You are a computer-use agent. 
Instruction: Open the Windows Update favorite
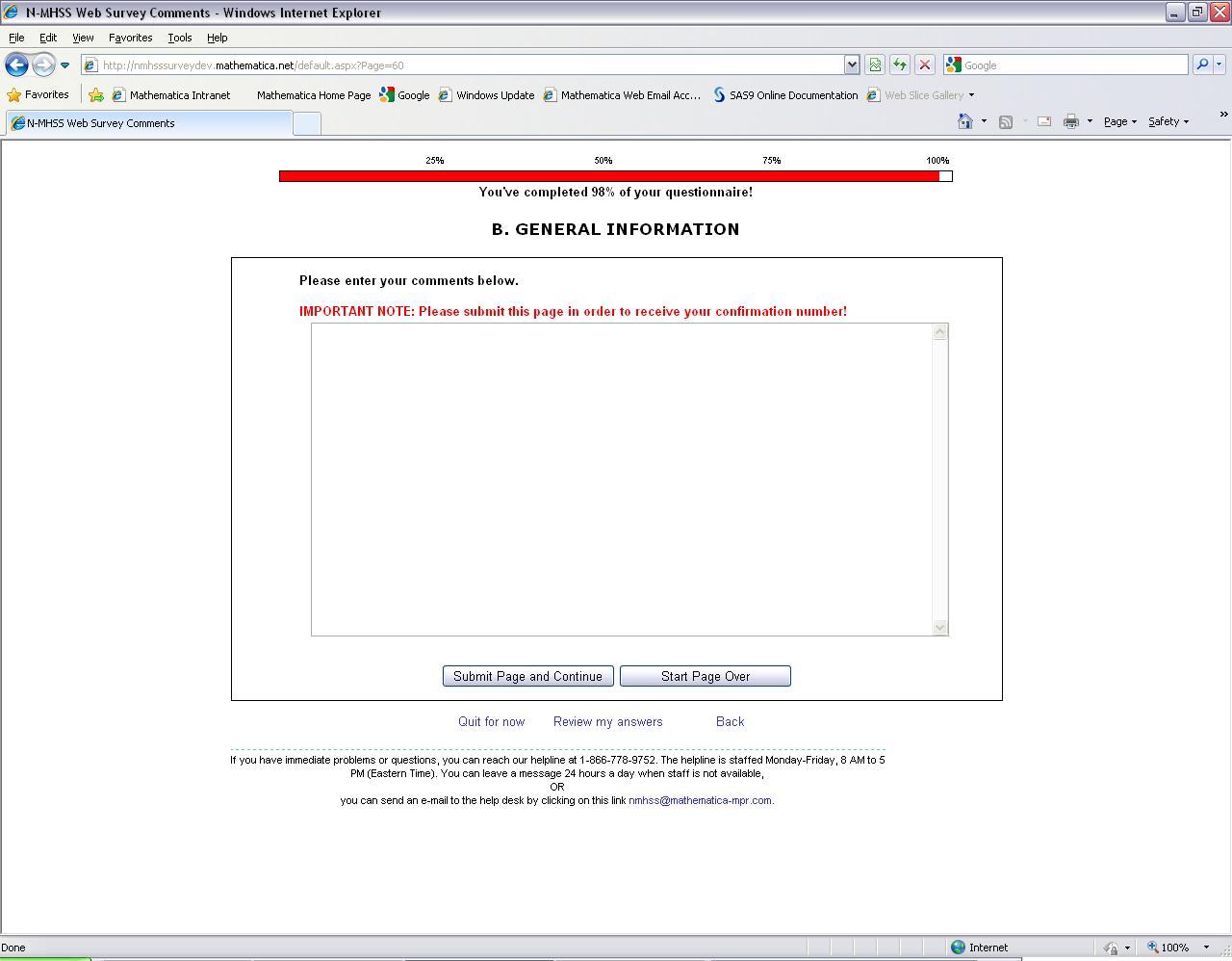tap(487, 95)
